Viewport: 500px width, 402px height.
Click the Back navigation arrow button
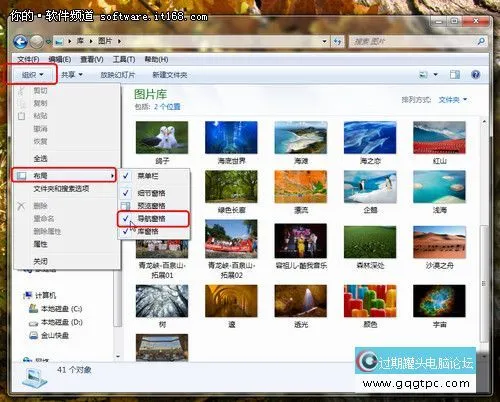20,42
